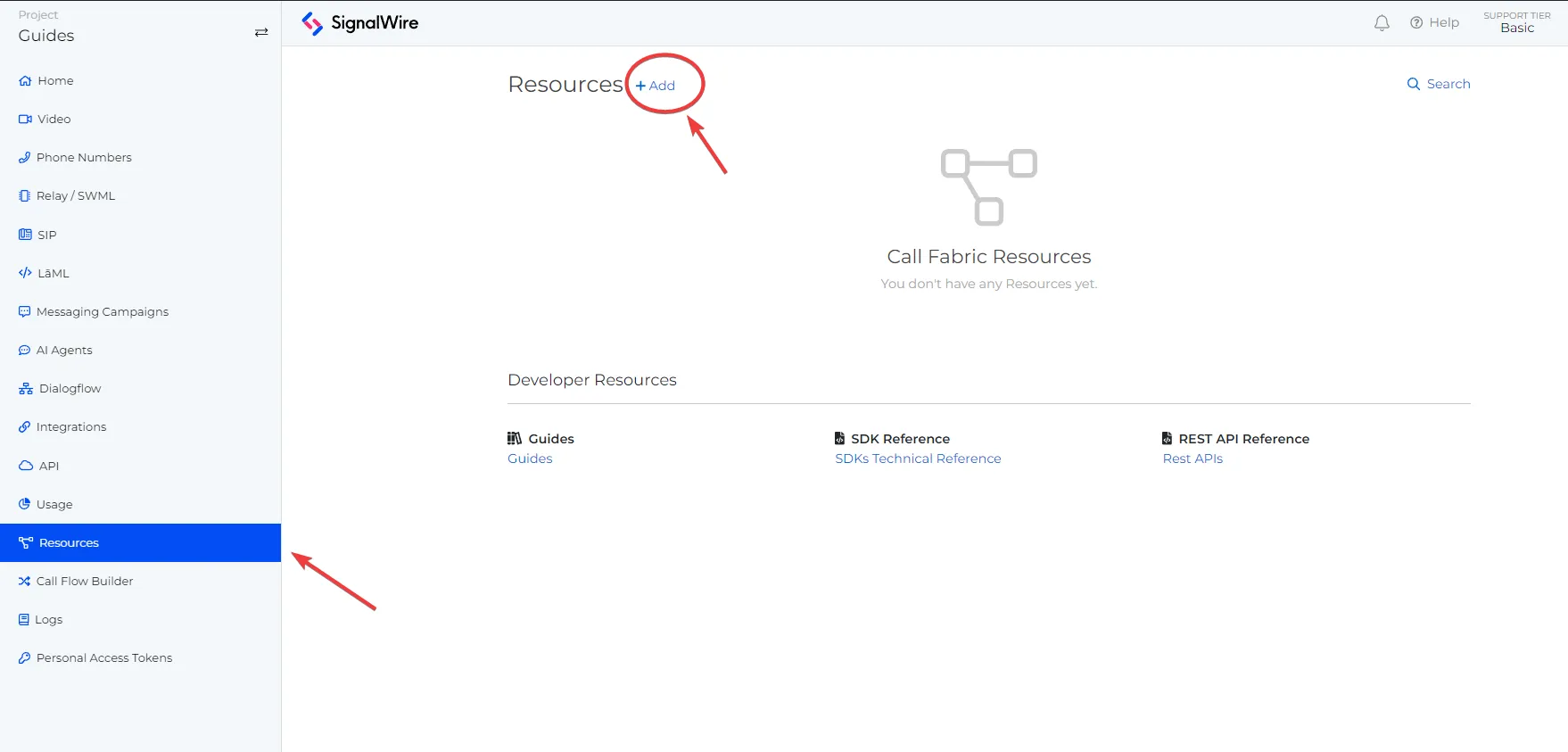
Task: Click the 'SDK Reference' title text
Action: (900, 439)
